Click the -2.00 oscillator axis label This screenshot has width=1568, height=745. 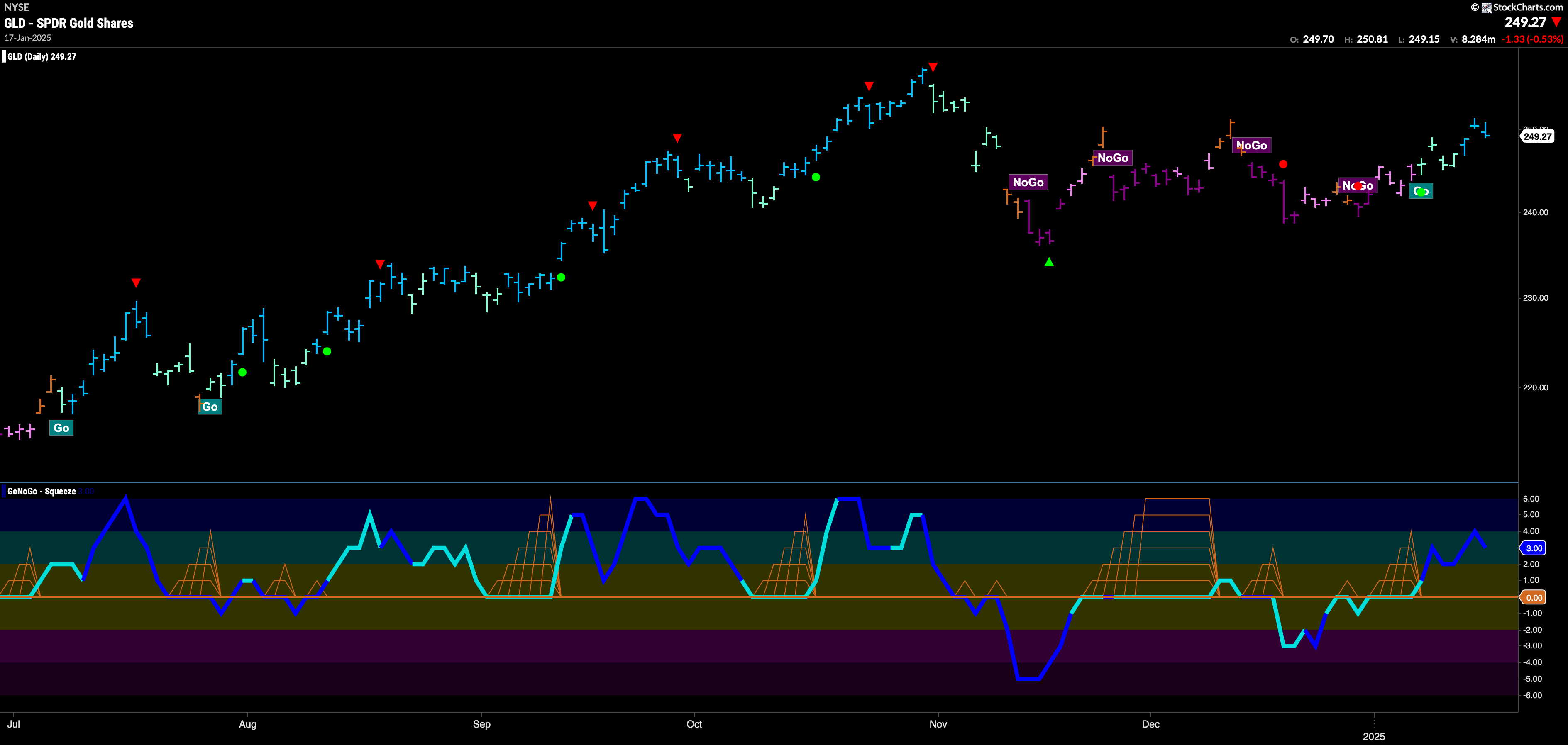[x=1532, y=630]
